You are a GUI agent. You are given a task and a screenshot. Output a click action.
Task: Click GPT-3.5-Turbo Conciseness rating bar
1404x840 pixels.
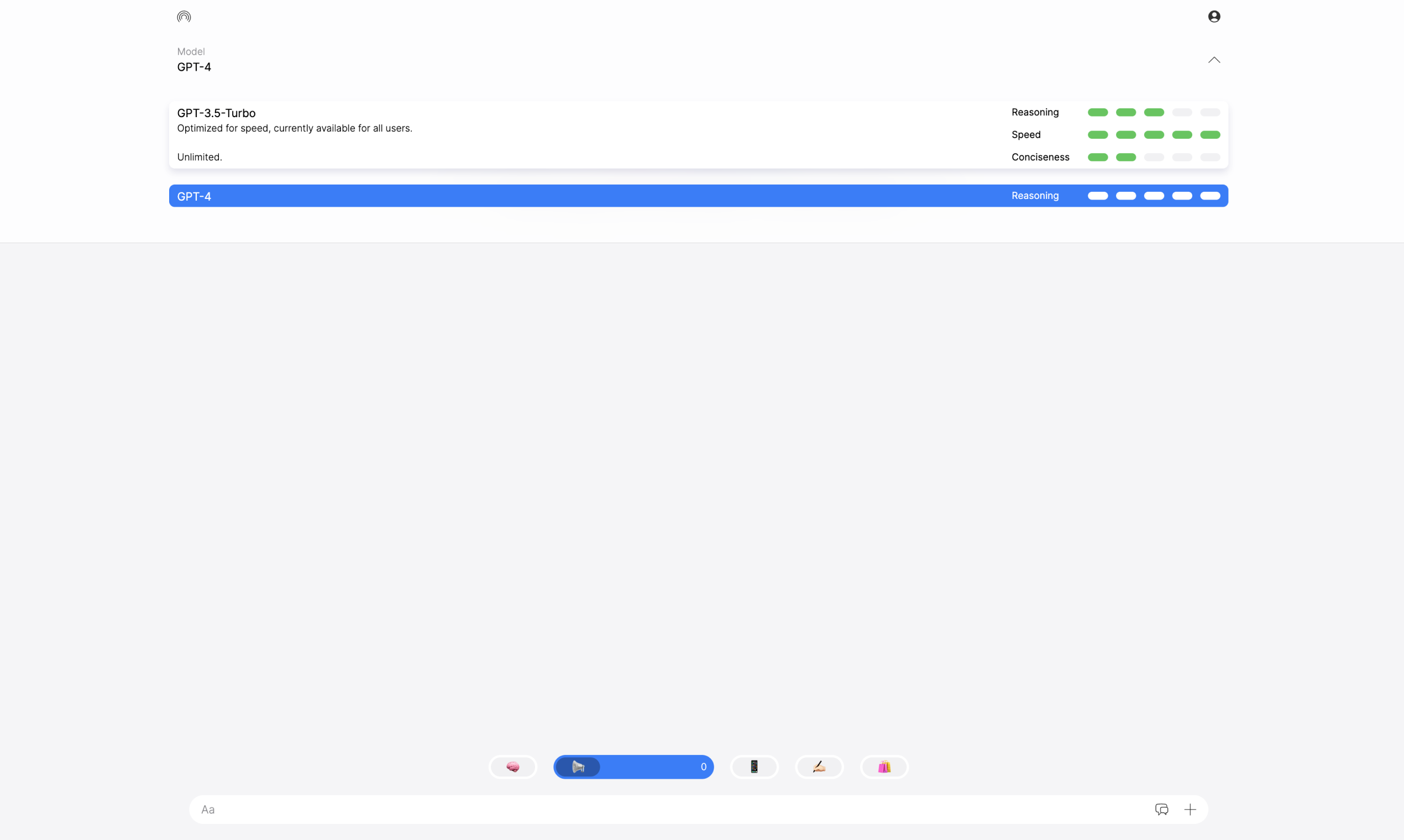click(x=1154, y=158)
